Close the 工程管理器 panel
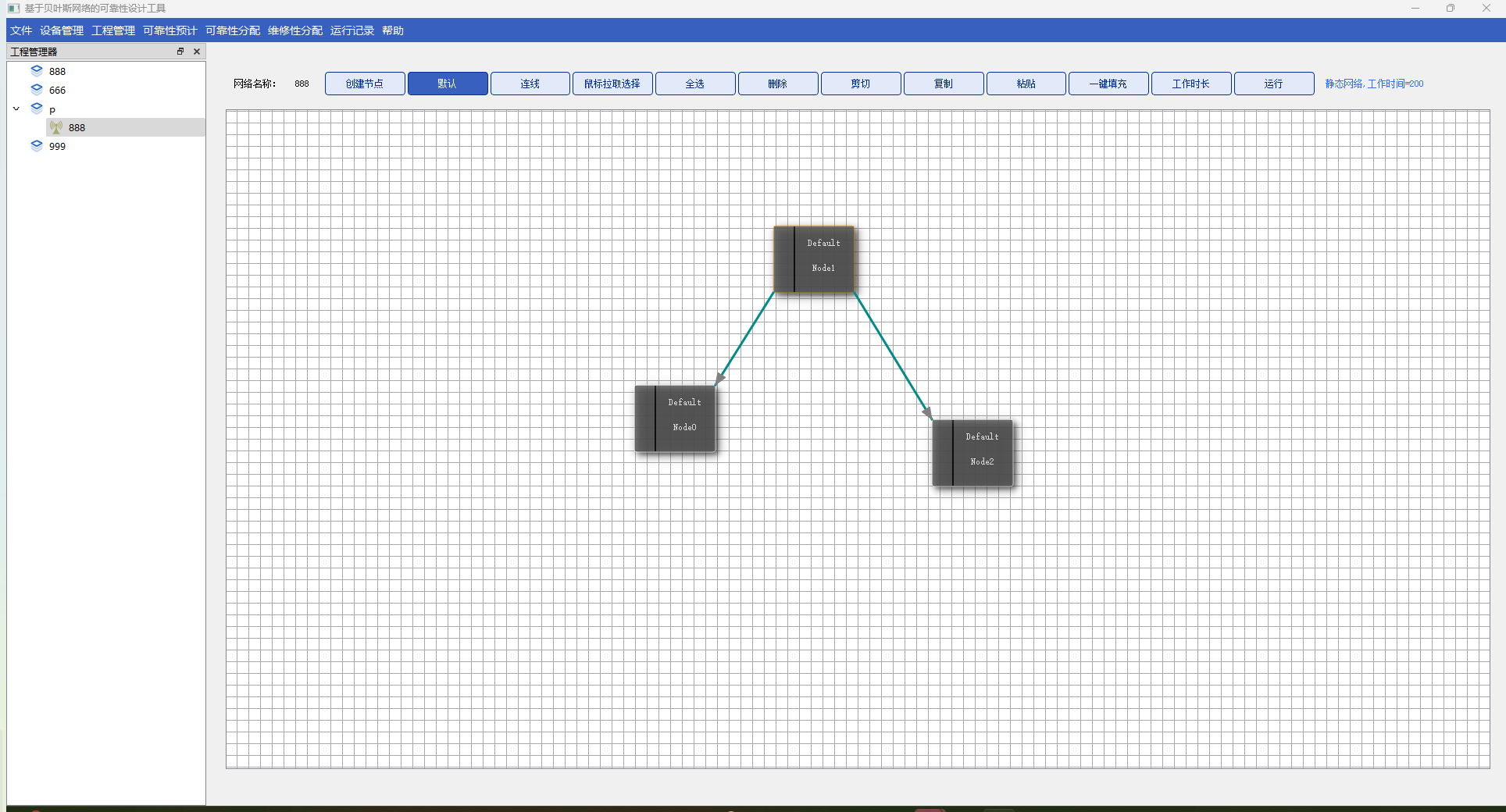The width and height of the screenshot is (1506, 812). [x=197, y=52]
